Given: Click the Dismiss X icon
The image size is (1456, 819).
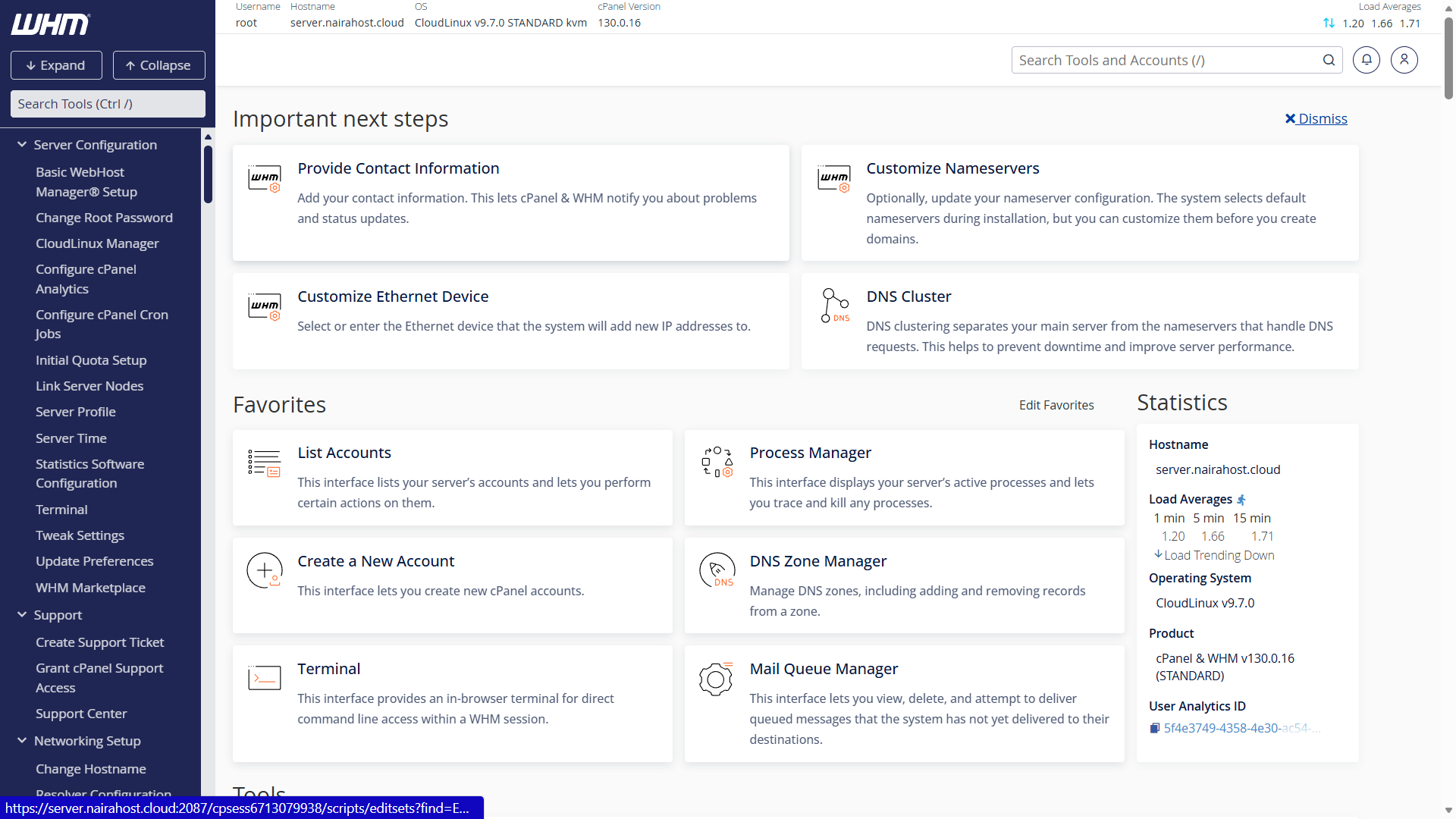Looking at the screenshot, I should click(1290, 118).
